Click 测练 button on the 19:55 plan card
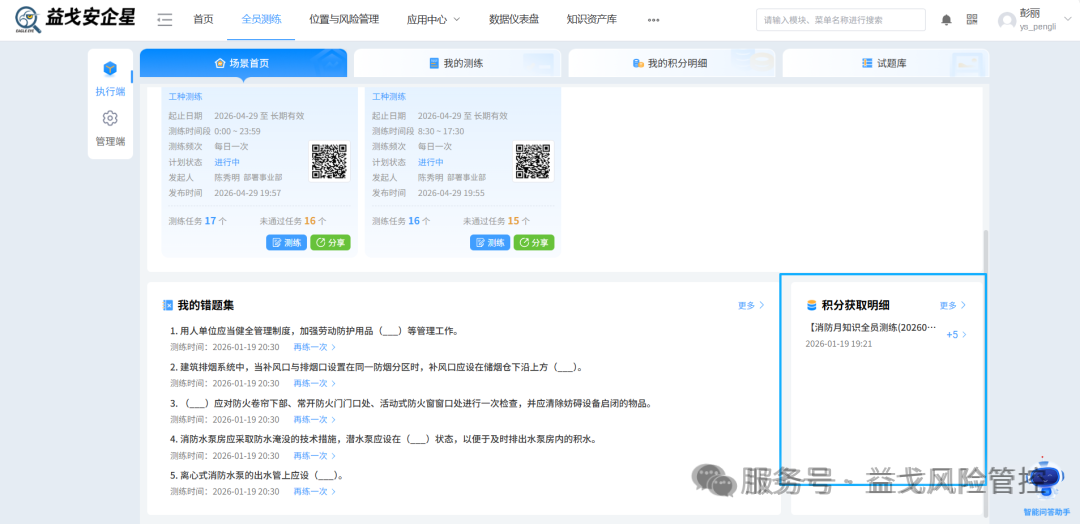This screenshot has width=1080, height=524. (490, 242)
